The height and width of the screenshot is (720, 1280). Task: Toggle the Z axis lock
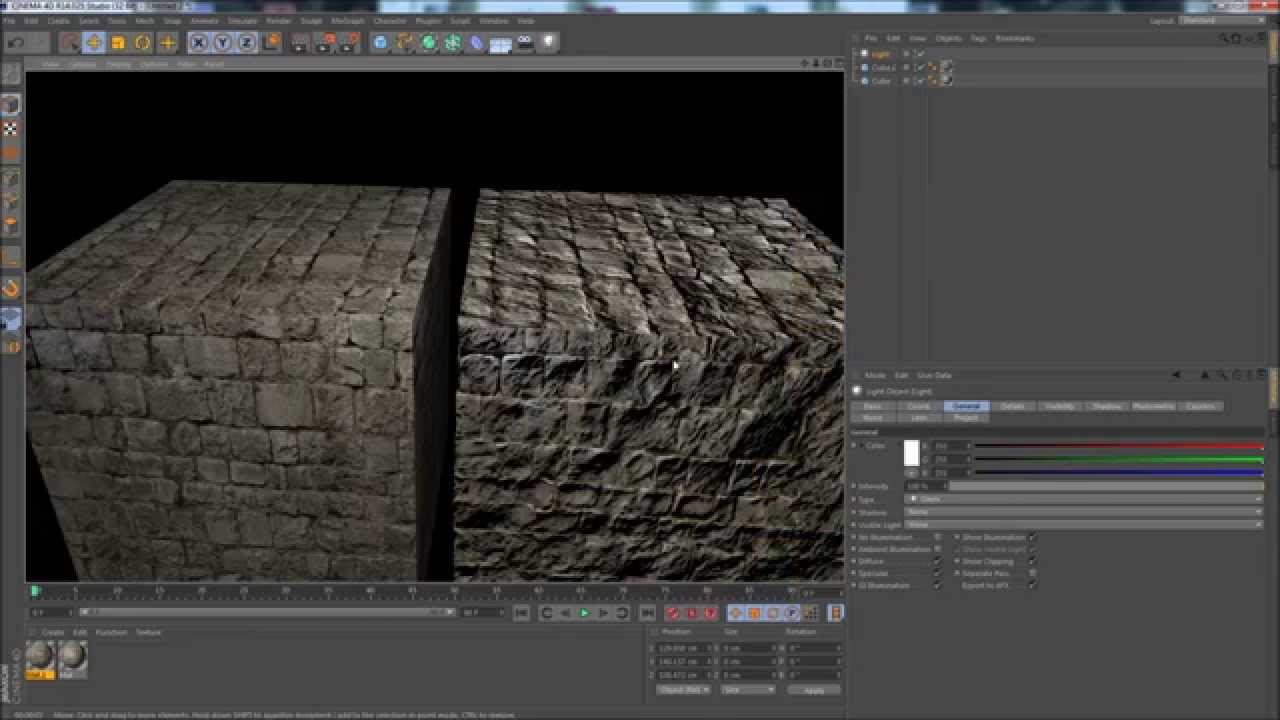point(246,43)
